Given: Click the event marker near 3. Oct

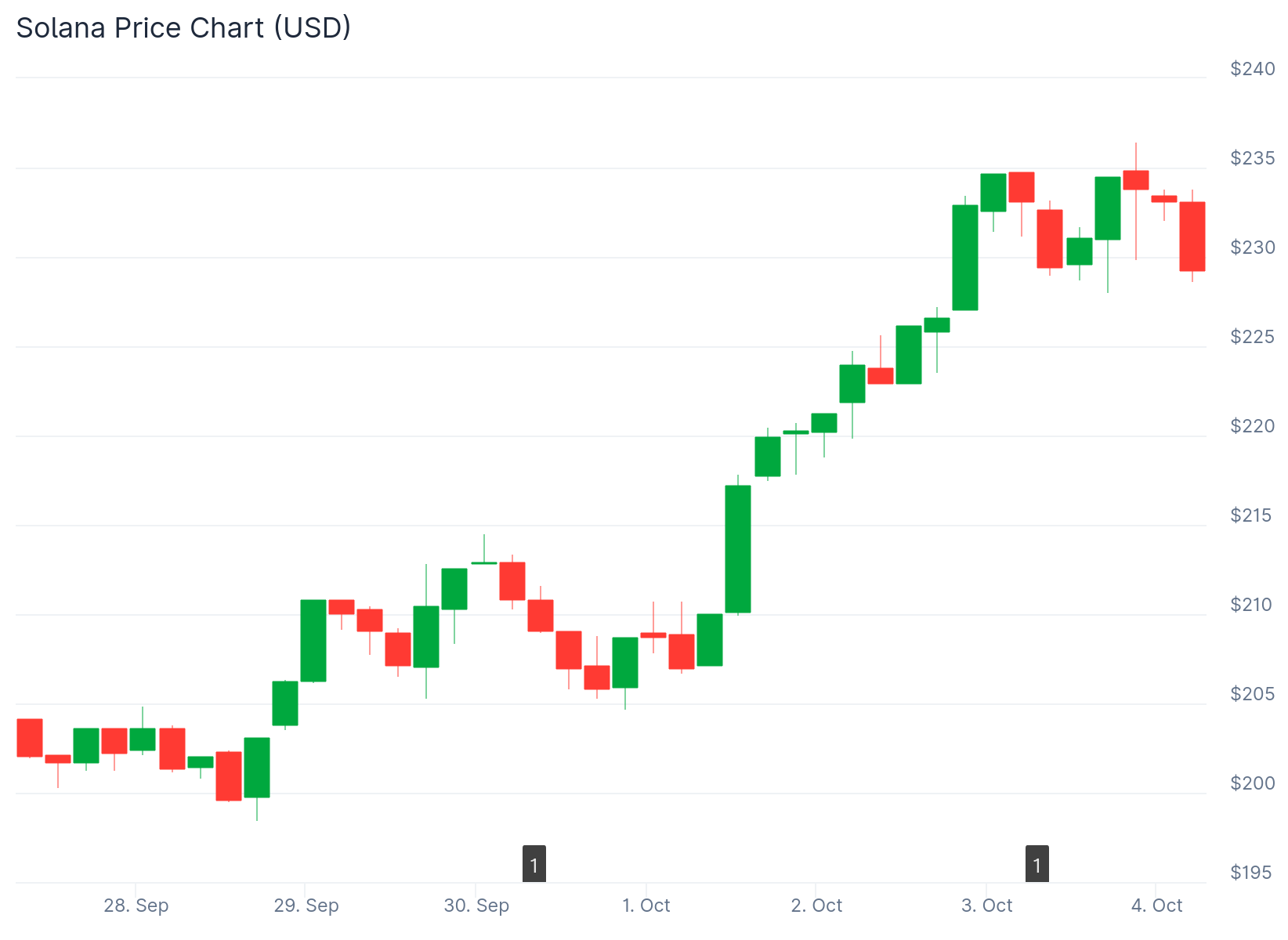Looking at the screenshot, I should (1037, 864).
